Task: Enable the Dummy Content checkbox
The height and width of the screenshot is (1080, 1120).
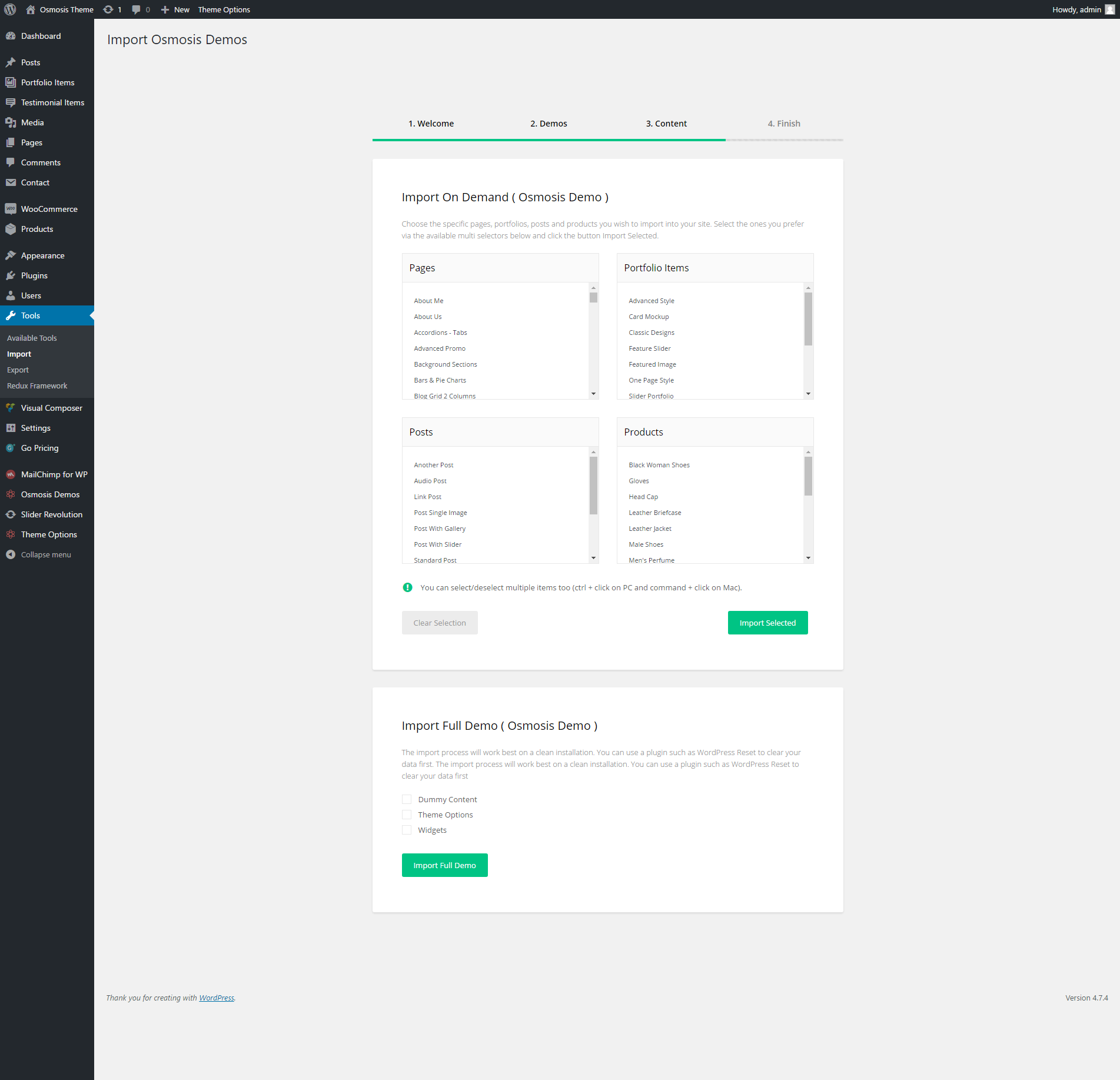Action: point(407,799)
